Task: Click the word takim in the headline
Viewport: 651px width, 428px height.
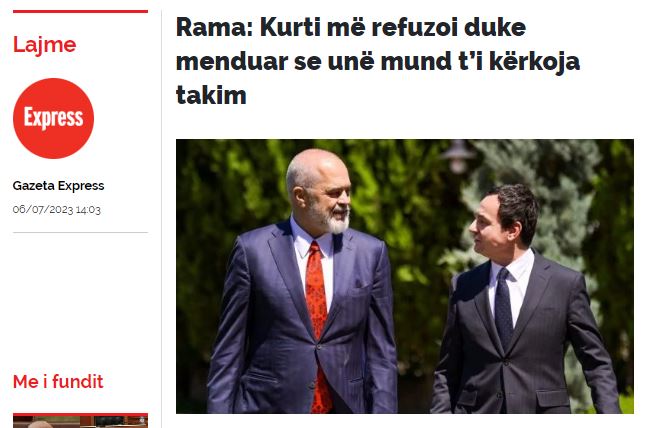Action: [x=211, y=95]
